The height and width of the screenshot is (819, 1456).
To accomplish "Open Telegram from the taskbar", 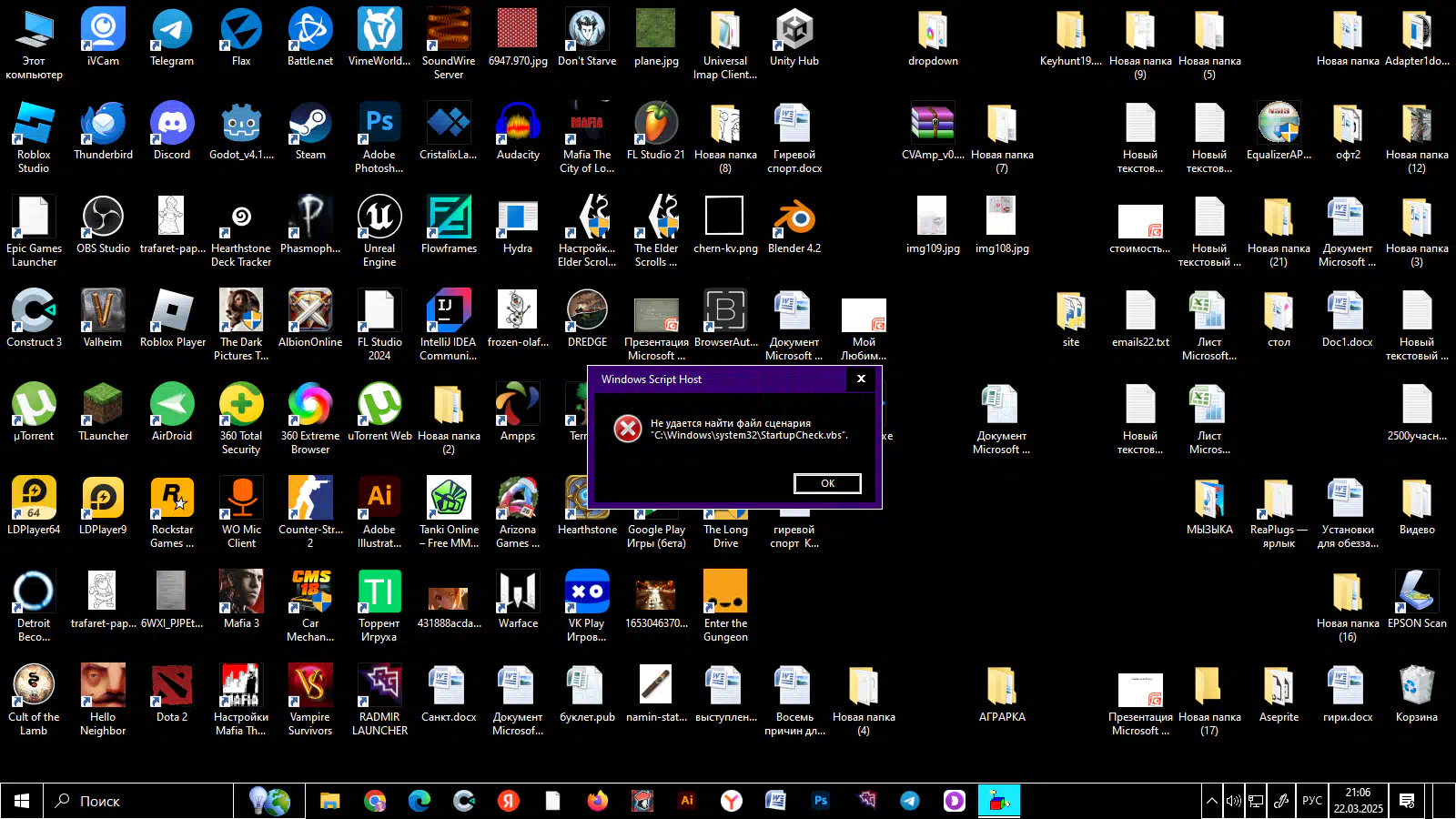I will (x=909, y=801).
